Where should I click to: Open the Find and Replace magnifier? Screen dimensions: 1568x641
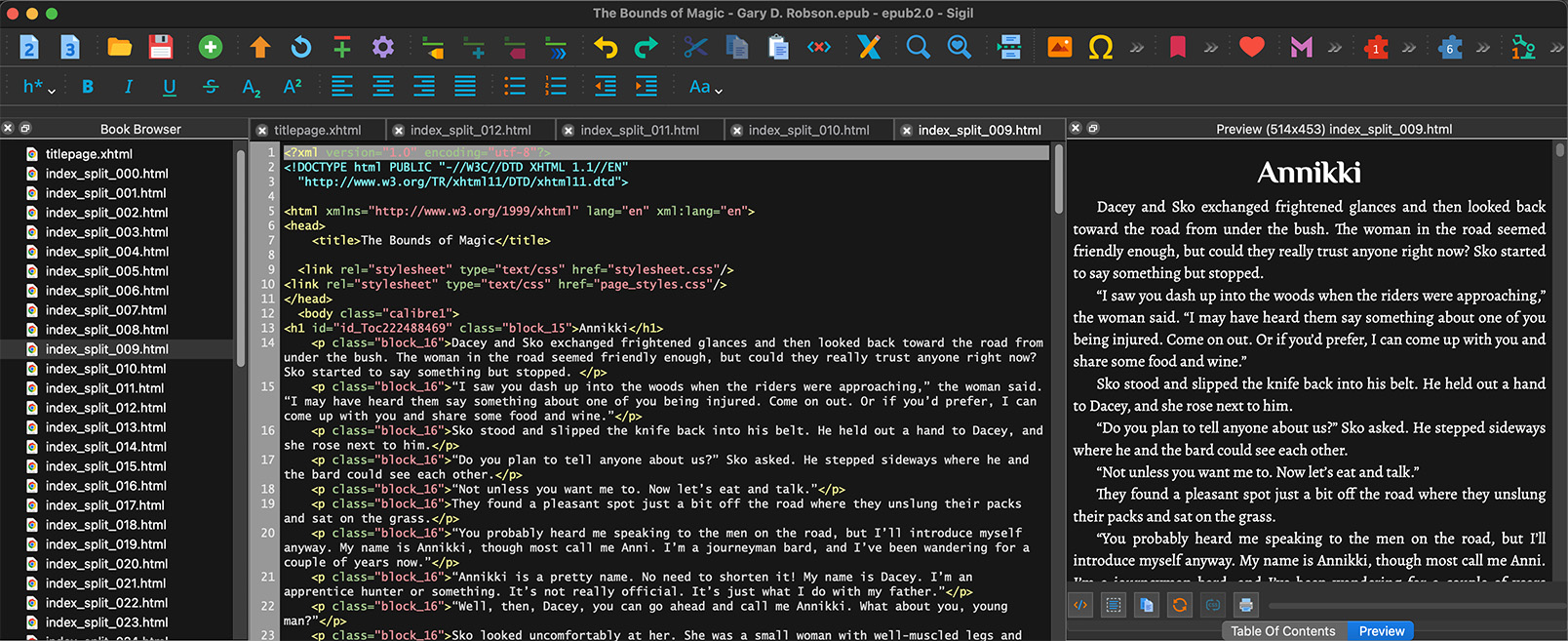pos(918,47)
